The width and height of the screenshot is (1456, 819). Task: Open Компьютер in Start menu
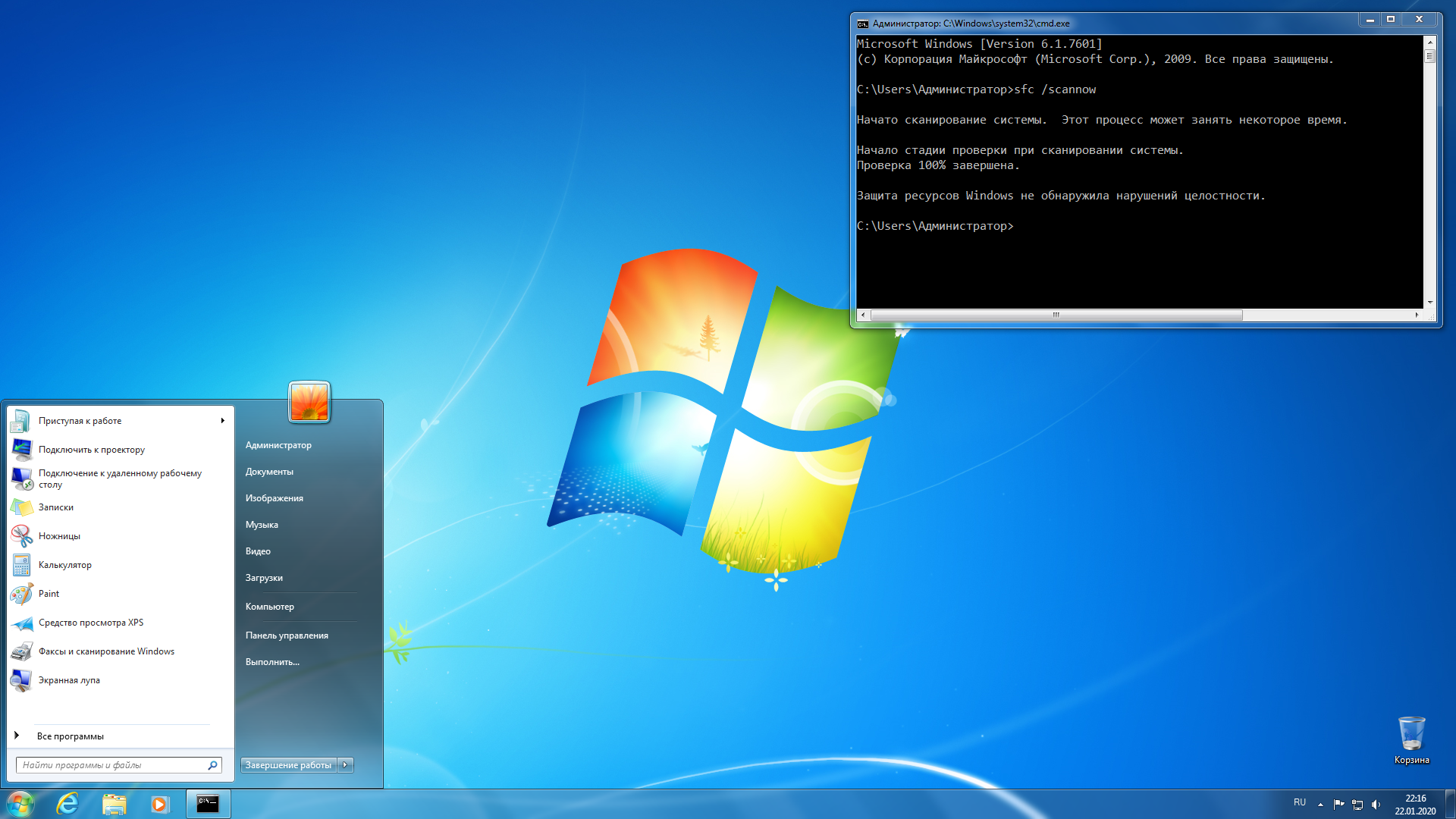pos(270,607)
